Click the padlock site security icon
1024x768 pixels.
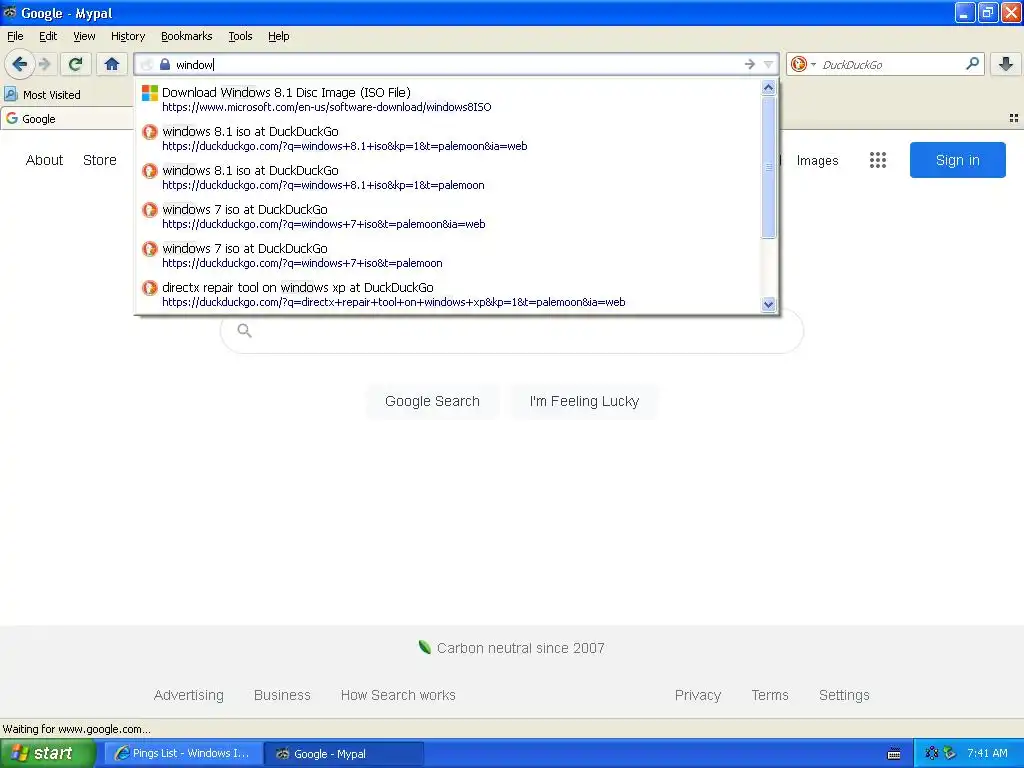point(165,64)
